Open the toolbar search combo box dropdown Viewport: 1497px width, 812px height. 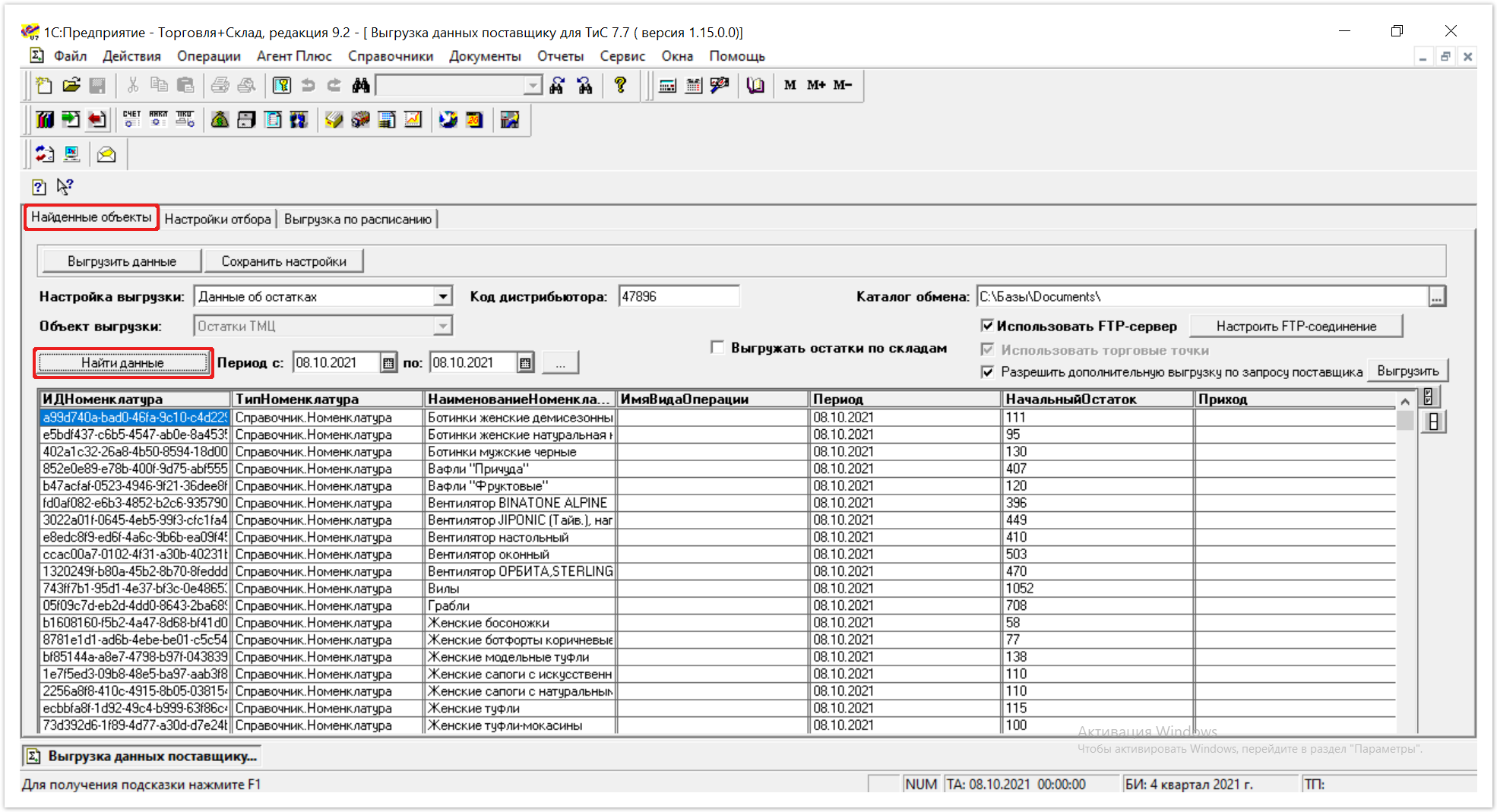click(533, 85)
